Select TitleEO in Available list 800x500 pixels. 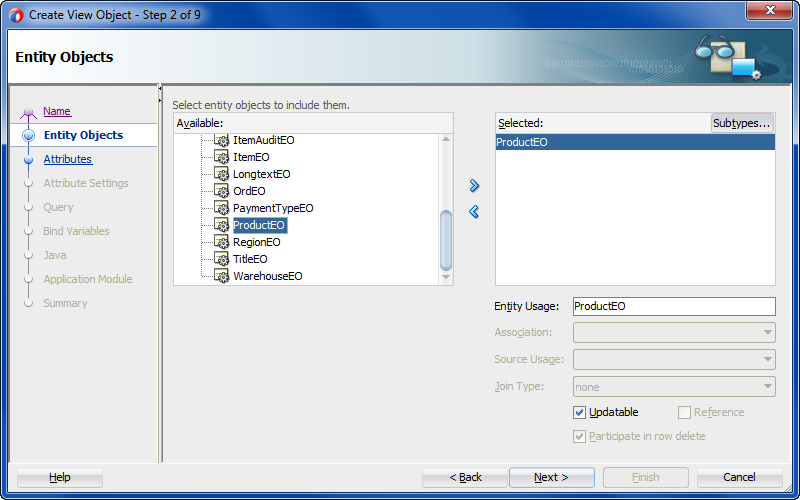coord(250,259)
